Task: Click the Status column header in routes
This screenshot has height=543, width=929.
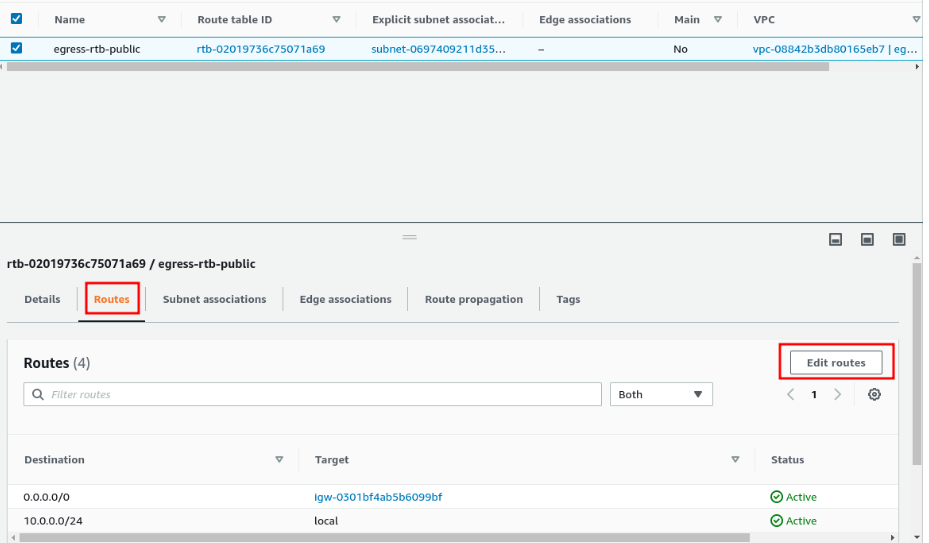Action: tap(787, 459)
